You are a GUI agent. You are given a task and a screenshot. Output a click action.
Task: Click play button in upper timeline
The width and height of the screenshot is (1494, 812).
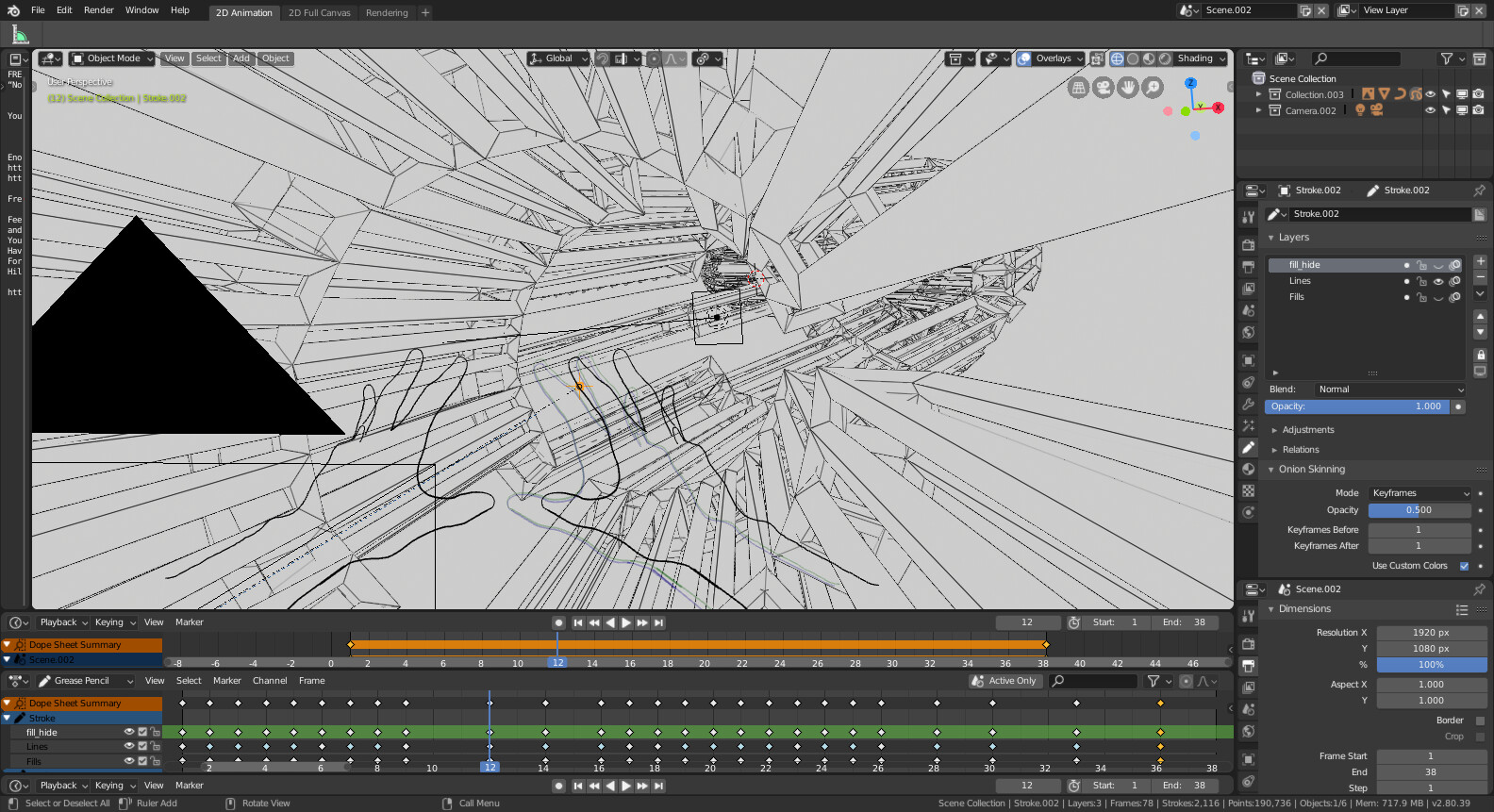click(626, 622)
